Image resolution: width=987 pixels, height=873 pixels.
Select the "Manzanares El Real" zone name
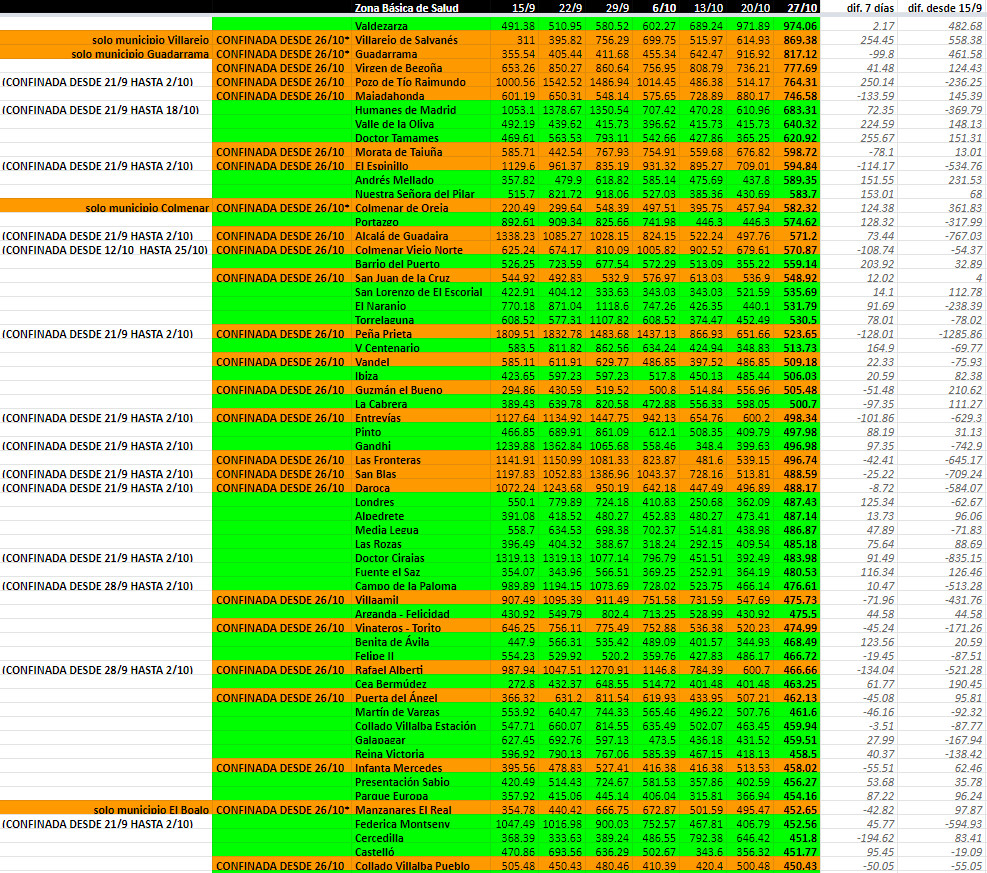pyautogui.click(x=403, y=810)
